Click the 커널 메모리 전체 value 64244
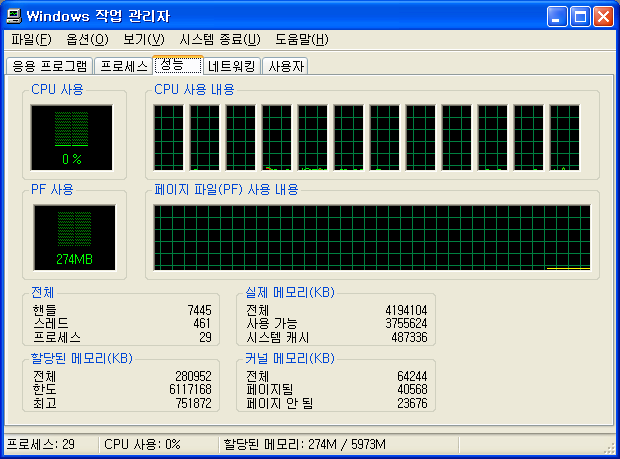The height and width of the screenshot is (459, 620). [412, 376]
